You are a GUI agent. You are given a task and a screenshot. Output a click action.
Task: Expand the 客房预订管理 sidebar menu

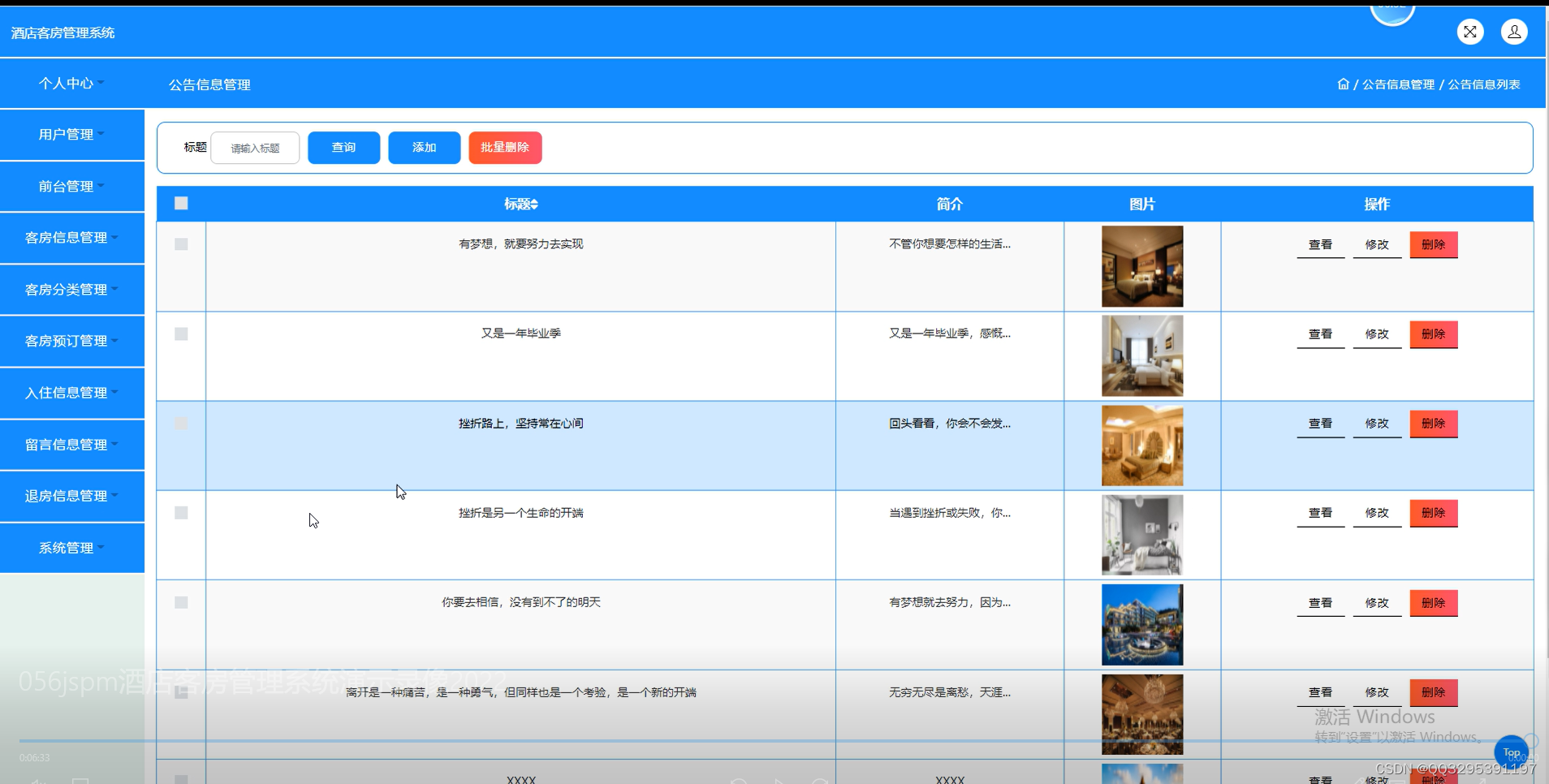72,341
